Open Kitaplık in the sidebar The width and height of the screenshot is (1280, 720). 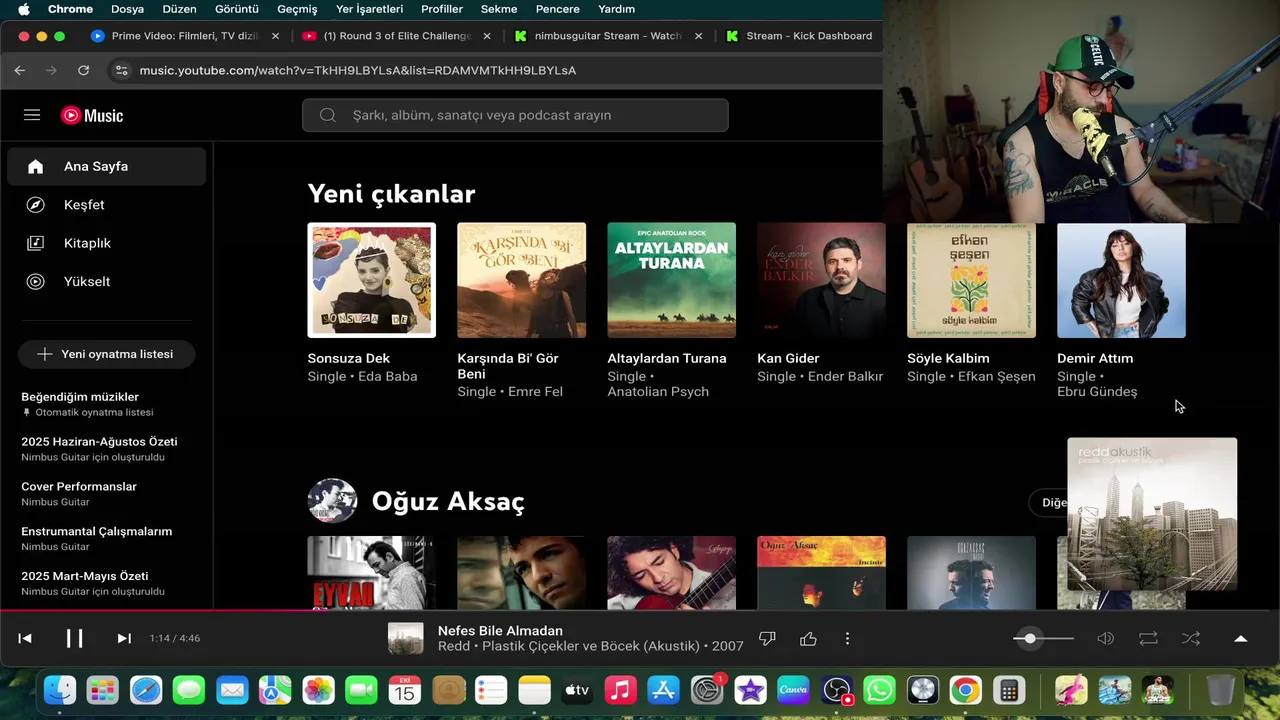107,243
